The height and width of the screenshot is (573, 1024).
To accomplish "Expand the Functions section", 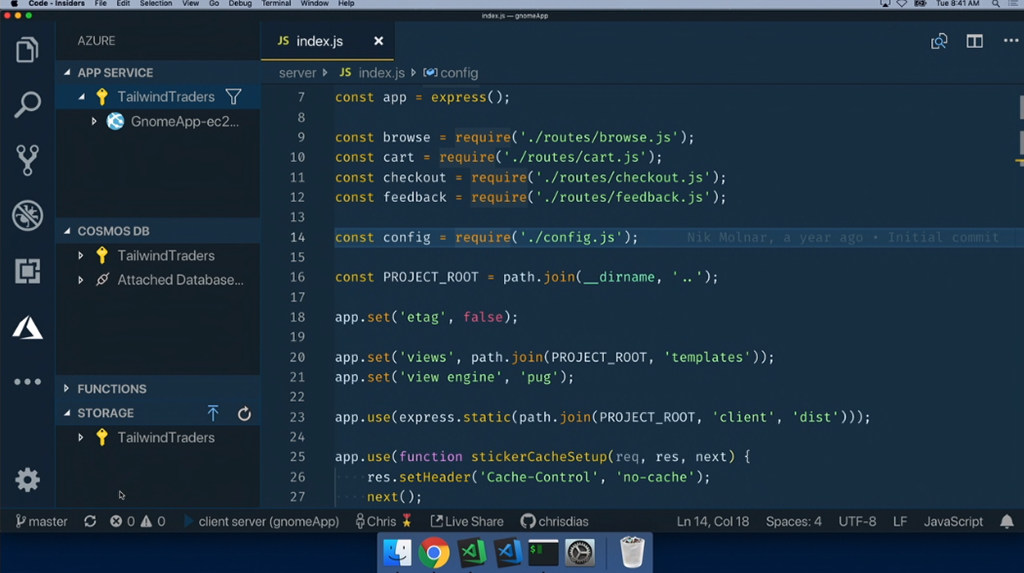I will (111, 389).
